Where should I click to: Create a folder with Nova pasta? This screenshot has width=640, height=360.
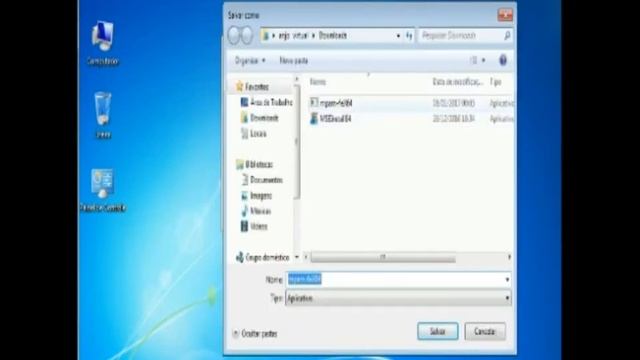coord(293,60)
